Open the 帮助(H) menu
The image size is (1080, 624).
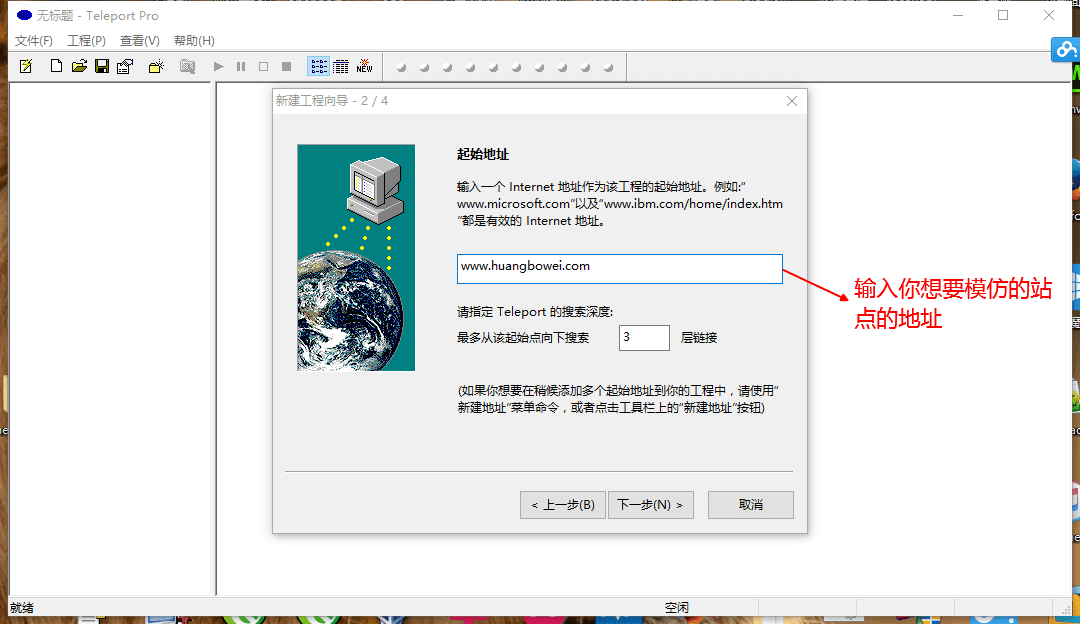[194, 41]
